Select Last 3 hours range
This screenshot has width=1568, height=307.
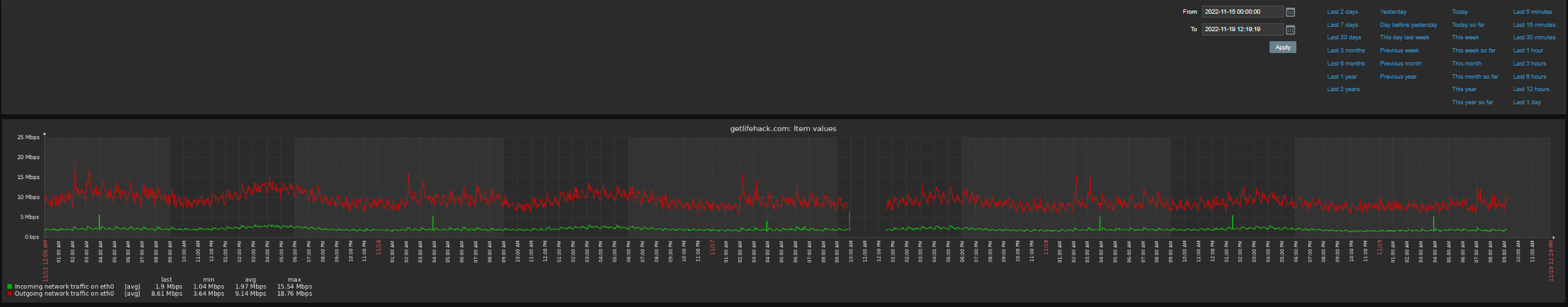pos(1530,64)
